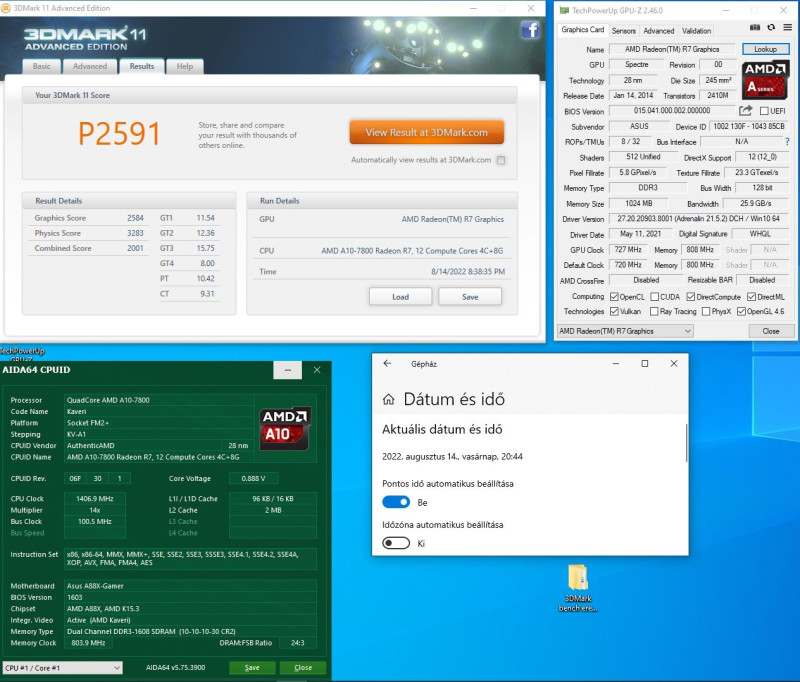This screenshot has width=800, height=682.
Task: Switch to the Advanced tab in 3DMark
Action: 90,66
